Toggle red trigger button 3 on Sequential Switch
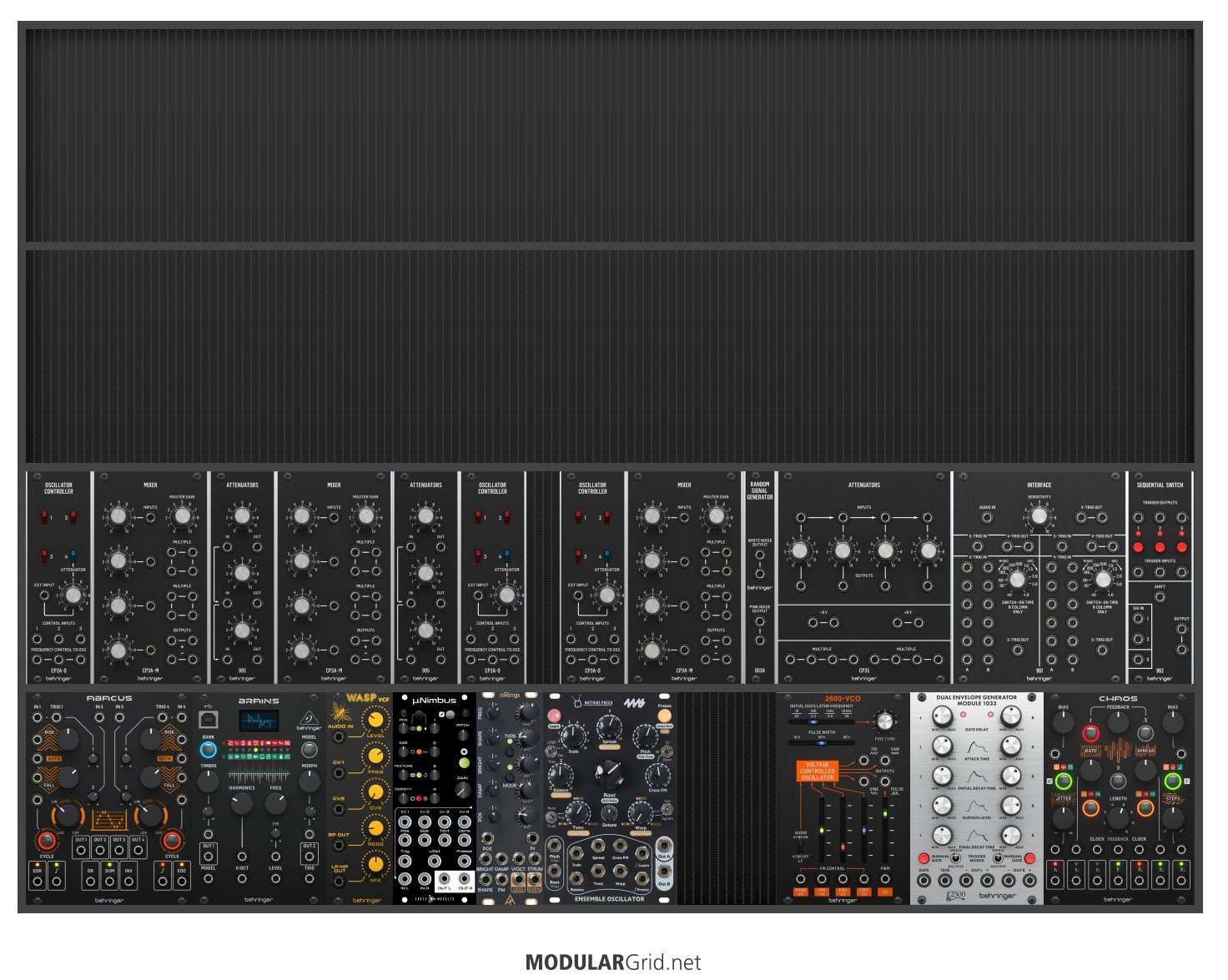 pos(1181,547)
